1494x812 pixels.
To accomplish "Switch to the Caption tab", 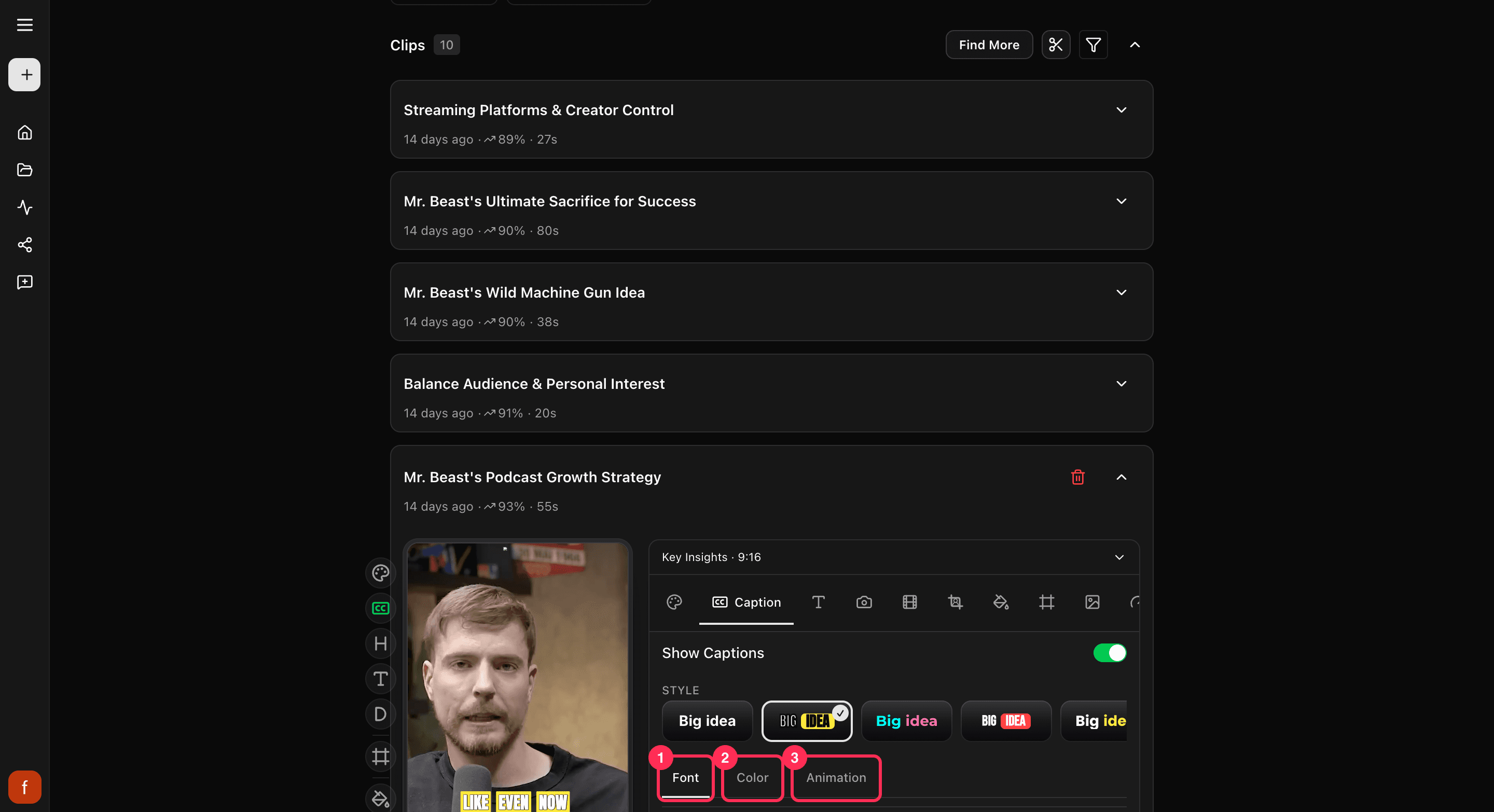I will tap(746, 602).
